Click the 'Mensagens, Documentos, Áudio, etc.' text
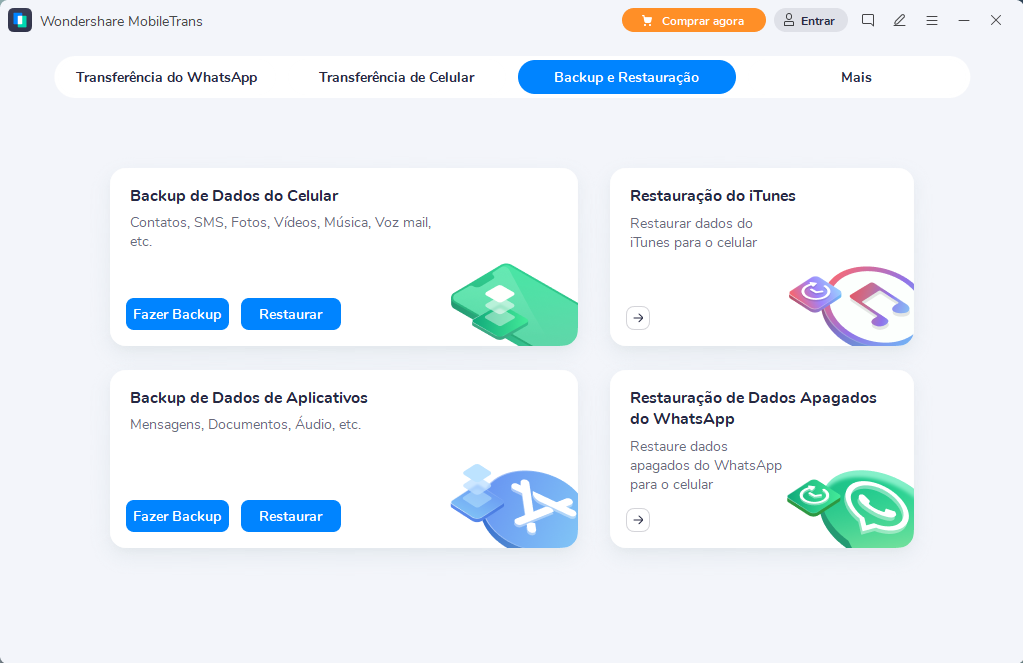1023x663 pixels. point(245,425)
